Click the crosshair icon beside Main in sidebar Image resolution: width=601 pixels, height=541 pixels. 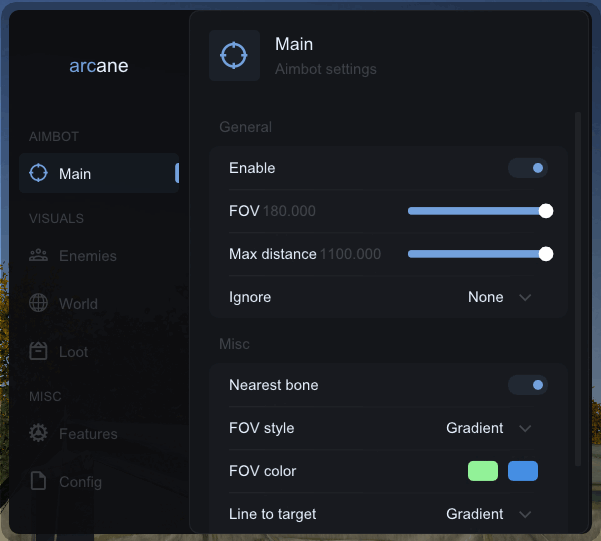pos(39,173)
